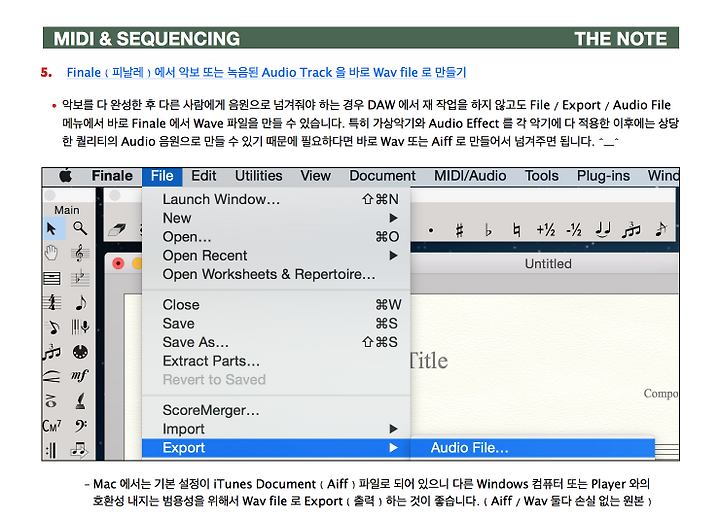Choose Save As… in File menu

click(276, 342)
